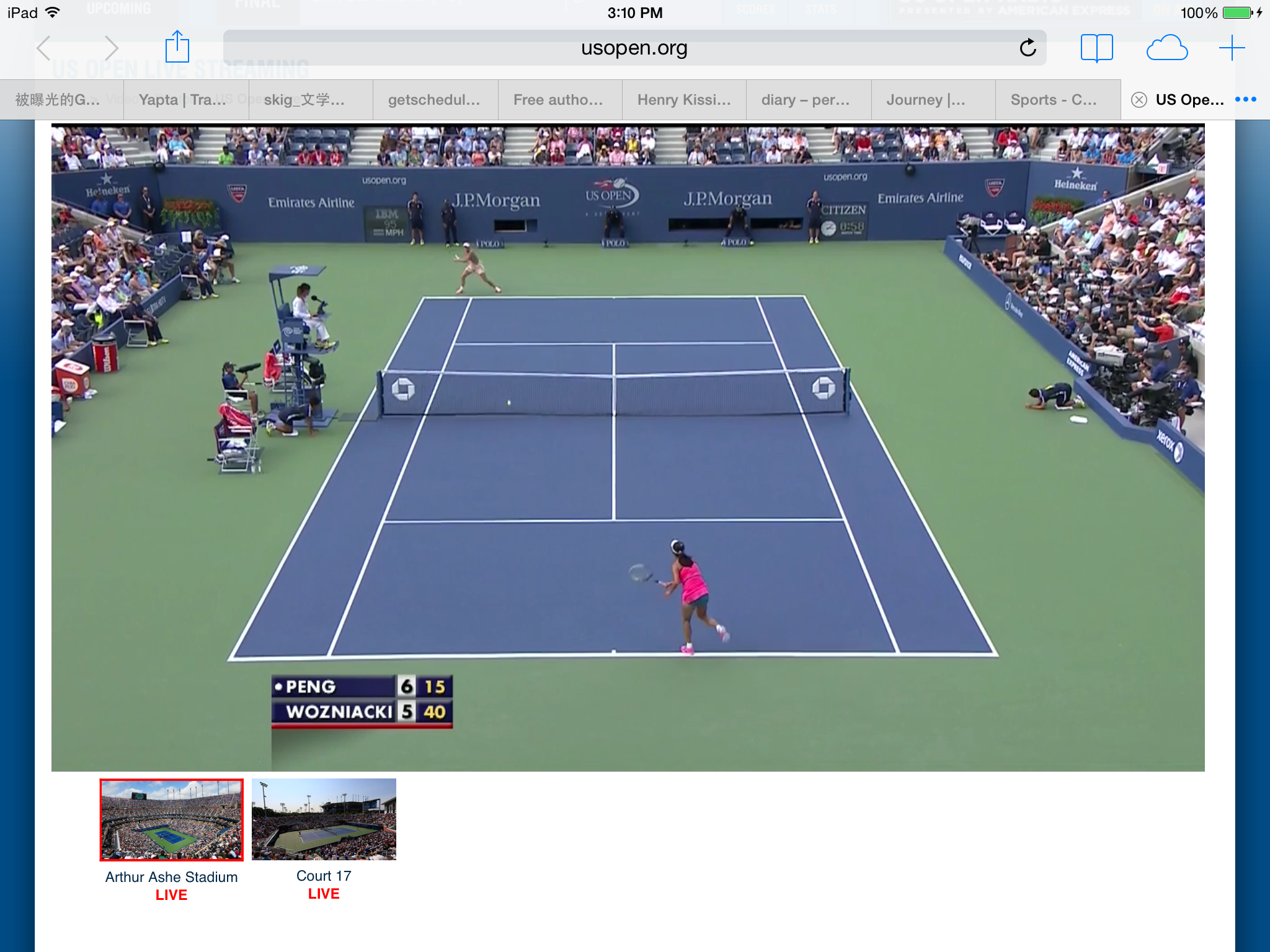Open iCloud Tabs cloud icon
This screenshot has height=952, width=1270.
[1166, 48]
